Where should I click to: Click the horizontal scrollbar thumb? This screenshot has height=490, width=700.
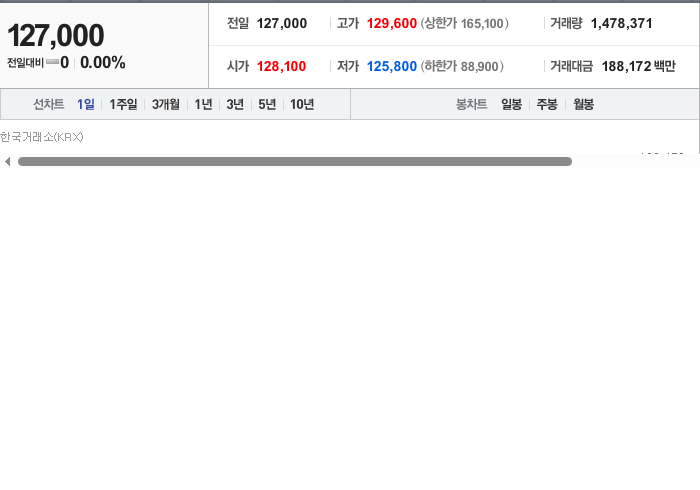(x=295, y=162)
